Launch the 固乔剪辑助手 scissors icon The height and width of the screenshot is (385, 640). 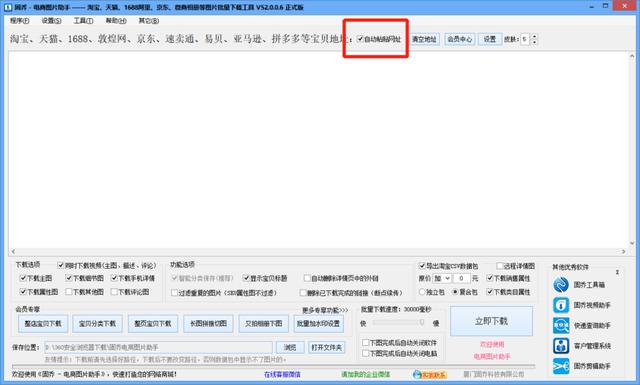(x=561, y=366)
